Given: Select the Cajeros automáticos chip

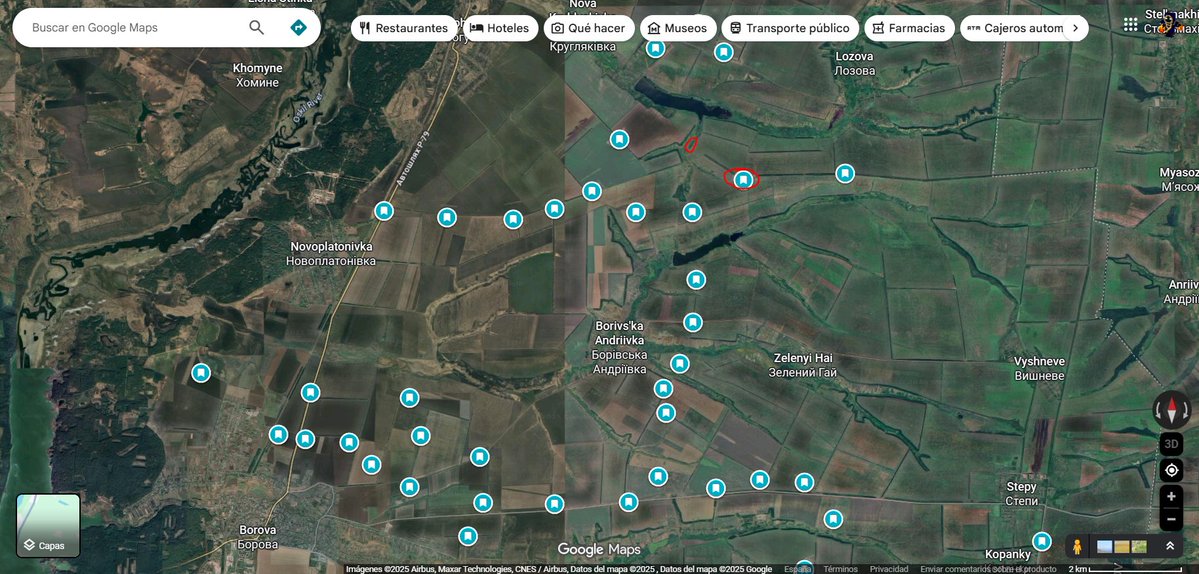Looking at the screenshot, I should 1013,28.
